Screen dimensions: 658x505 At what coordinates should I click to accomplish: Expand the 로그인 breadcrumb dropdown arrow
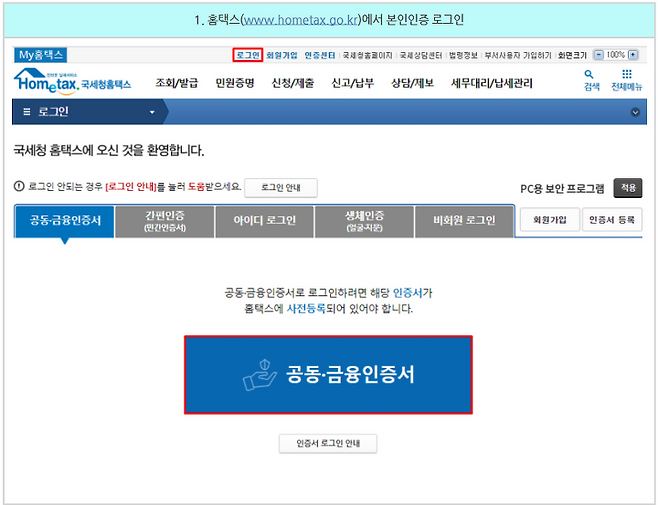(152, 112)
